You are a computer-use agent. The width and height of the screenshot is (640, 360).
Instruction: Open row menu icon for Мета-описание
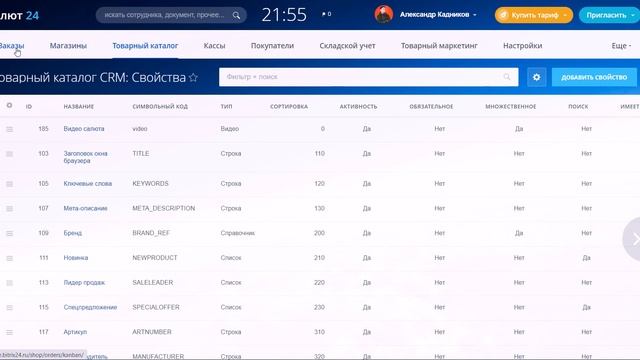point(9,209)
